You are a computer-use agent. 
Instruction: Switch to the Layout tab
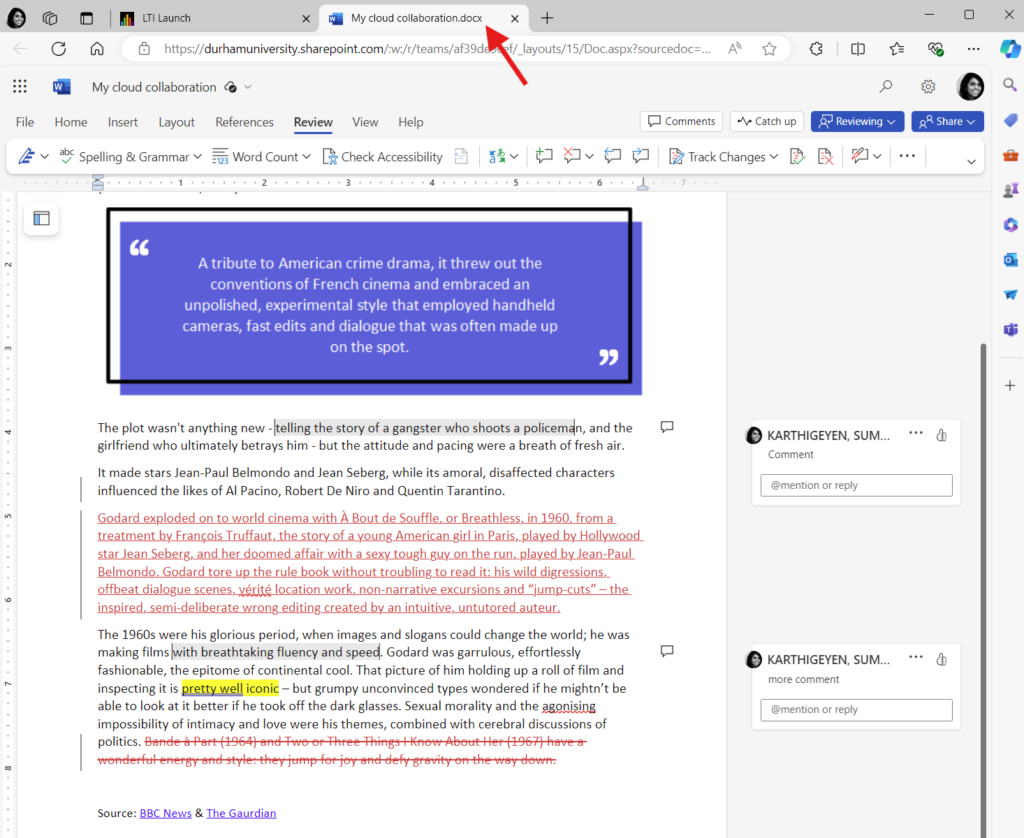[176, 122]
